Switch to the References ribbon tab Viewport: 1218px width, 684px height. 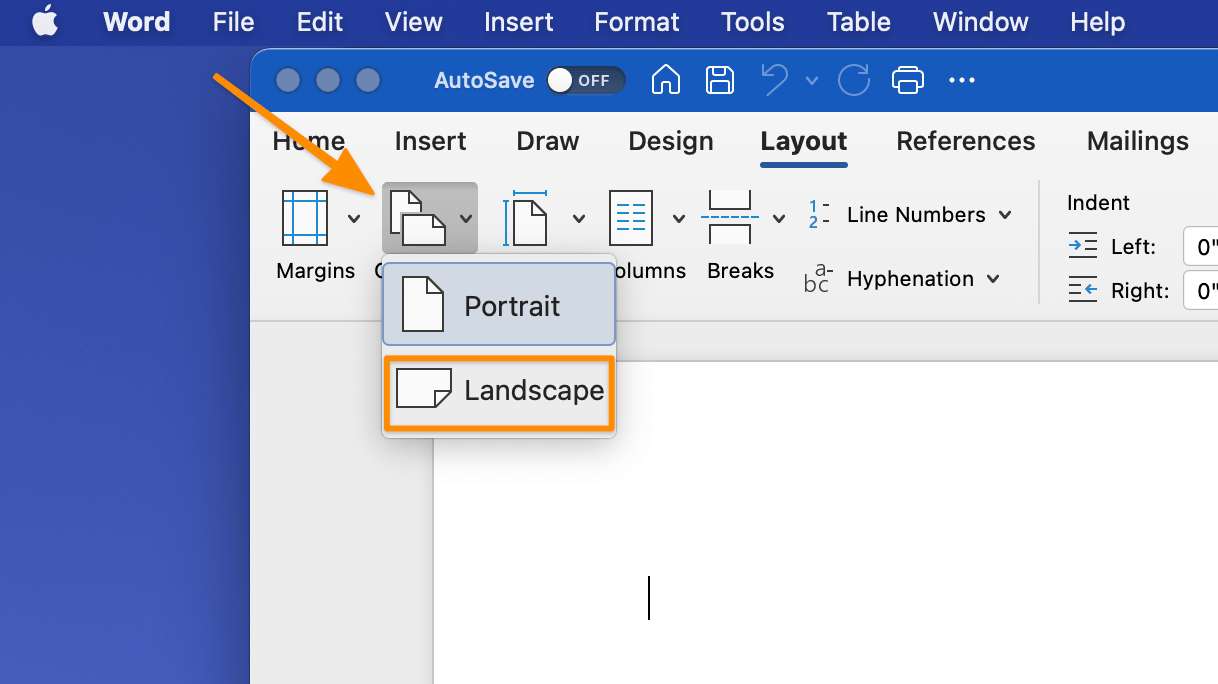coord(966,141)
